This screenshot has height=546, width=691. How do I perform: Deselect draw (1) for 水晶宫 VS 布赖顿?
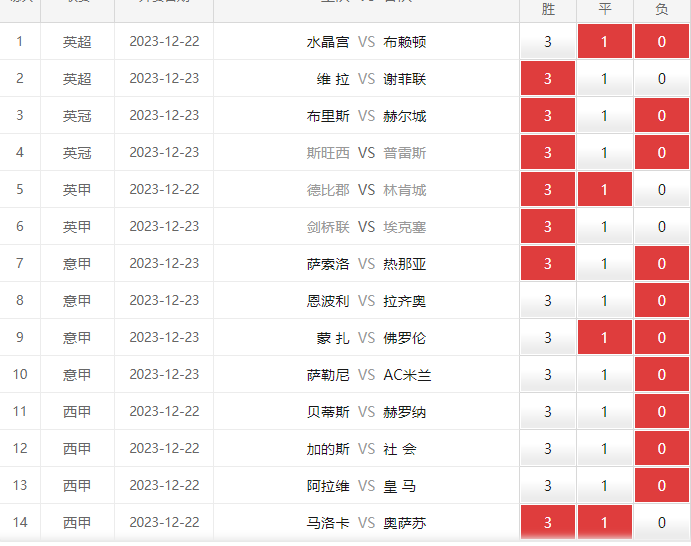pos(605,41)
